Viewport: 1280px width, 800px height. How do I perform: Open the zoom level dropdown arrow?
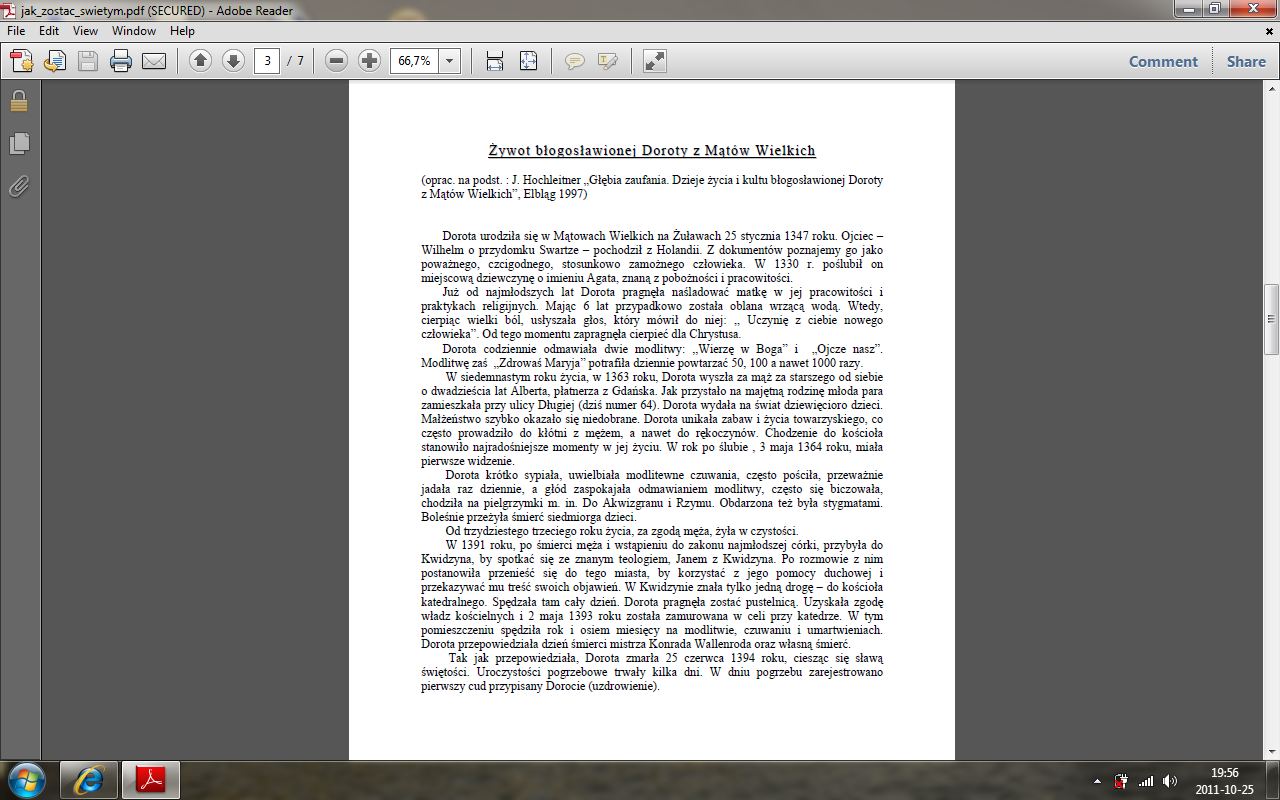click(x=450, y=61)
